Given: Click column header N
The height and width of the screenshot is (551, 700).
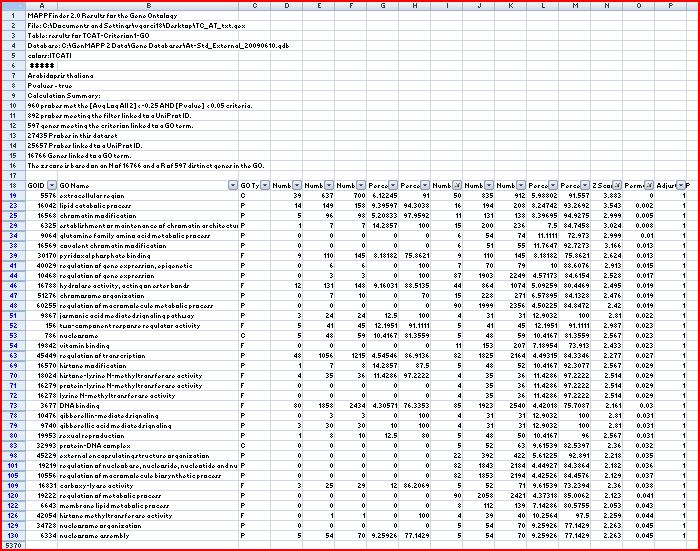Looking at the screenshot, I should coord(606,7).
